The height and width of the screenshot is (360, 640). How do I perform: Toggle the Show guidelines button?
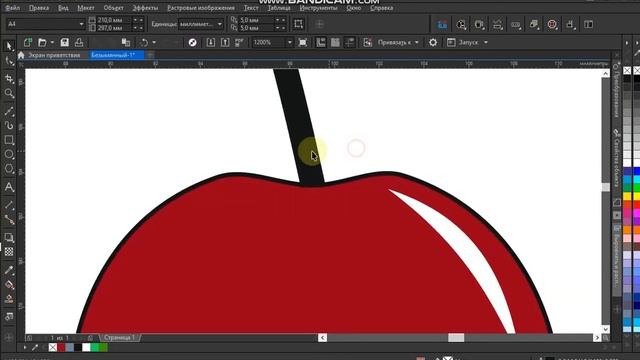tap(350, 42)
